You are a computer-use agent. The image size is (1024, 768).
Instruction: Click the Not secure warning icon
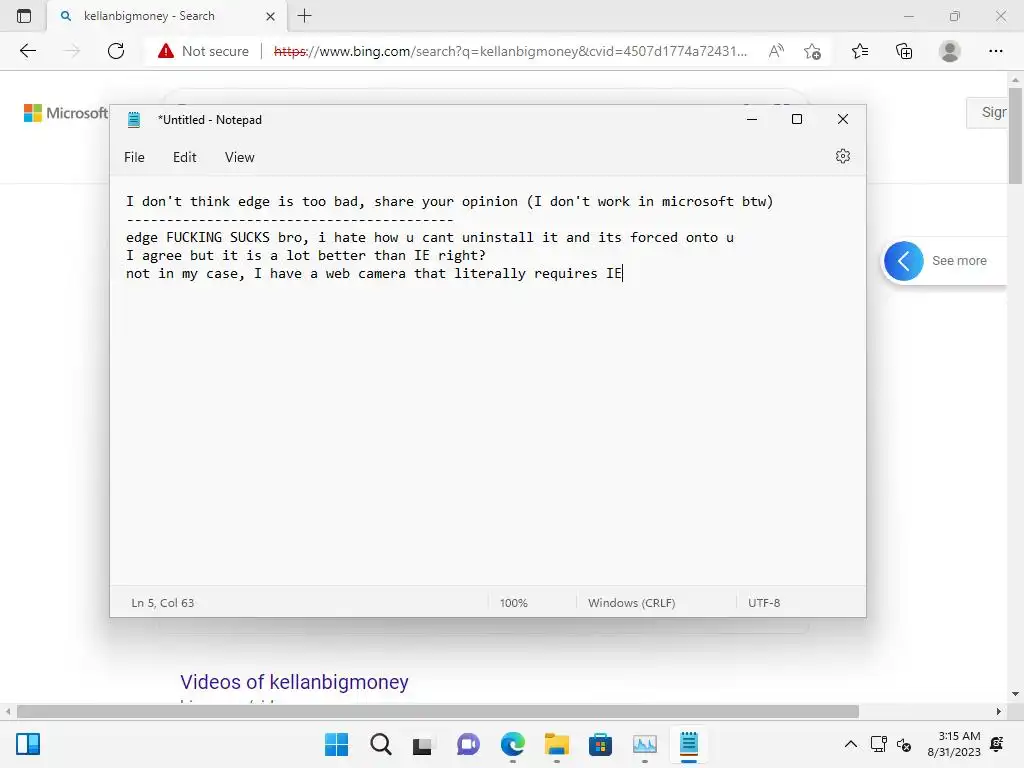pos(166,51)
